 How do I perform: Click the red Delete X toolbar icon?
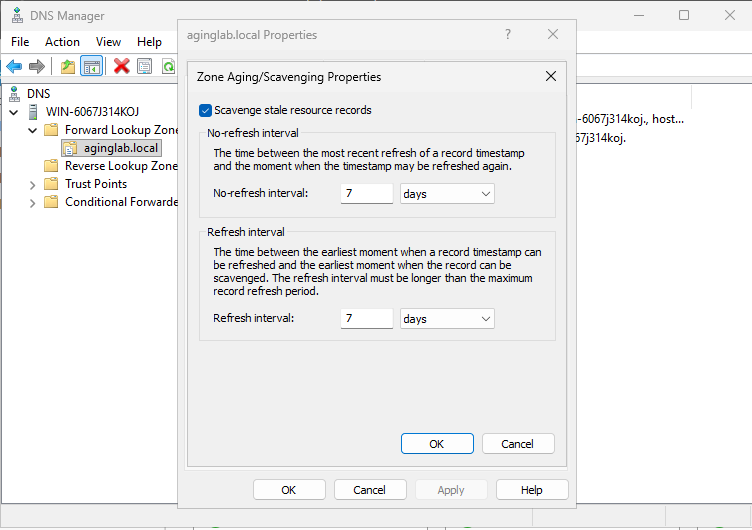pos(121,66)
